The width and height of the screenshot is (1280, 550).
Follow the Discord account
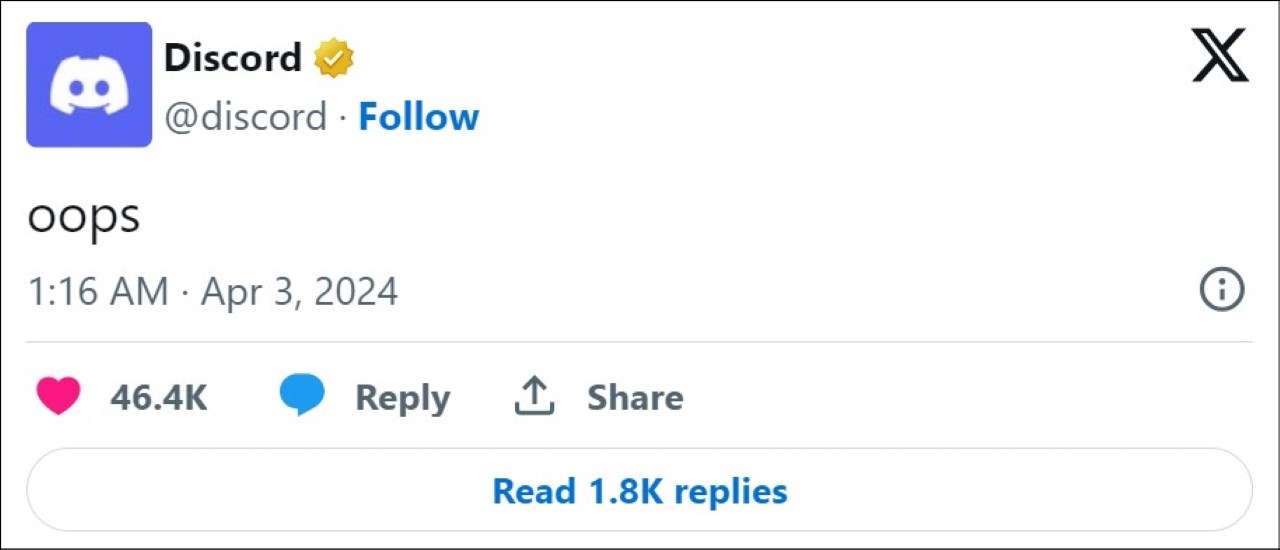[x=418, y=117]
